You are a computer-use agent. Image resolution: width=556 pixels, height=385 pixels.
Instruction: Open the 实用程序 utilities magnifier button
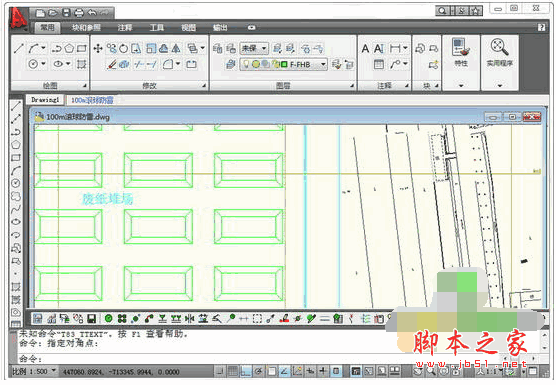pos(500,52)
